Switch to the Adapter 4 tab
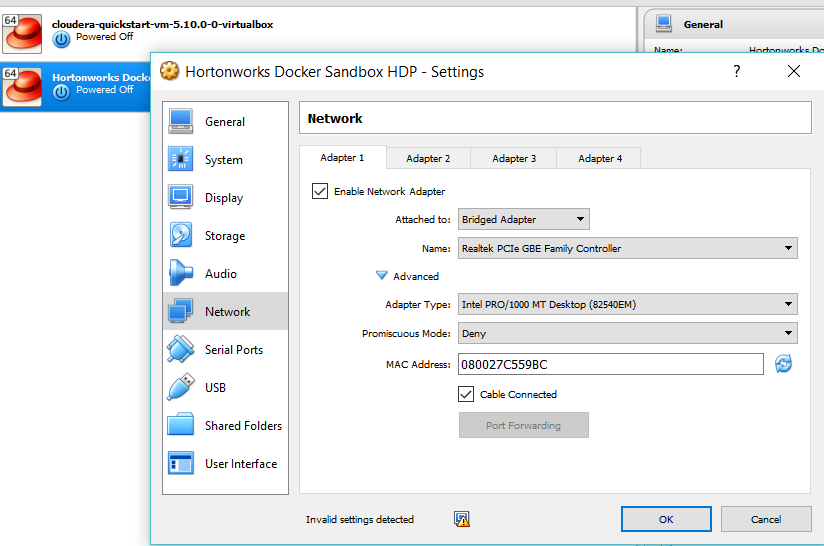 pos(600,158)
